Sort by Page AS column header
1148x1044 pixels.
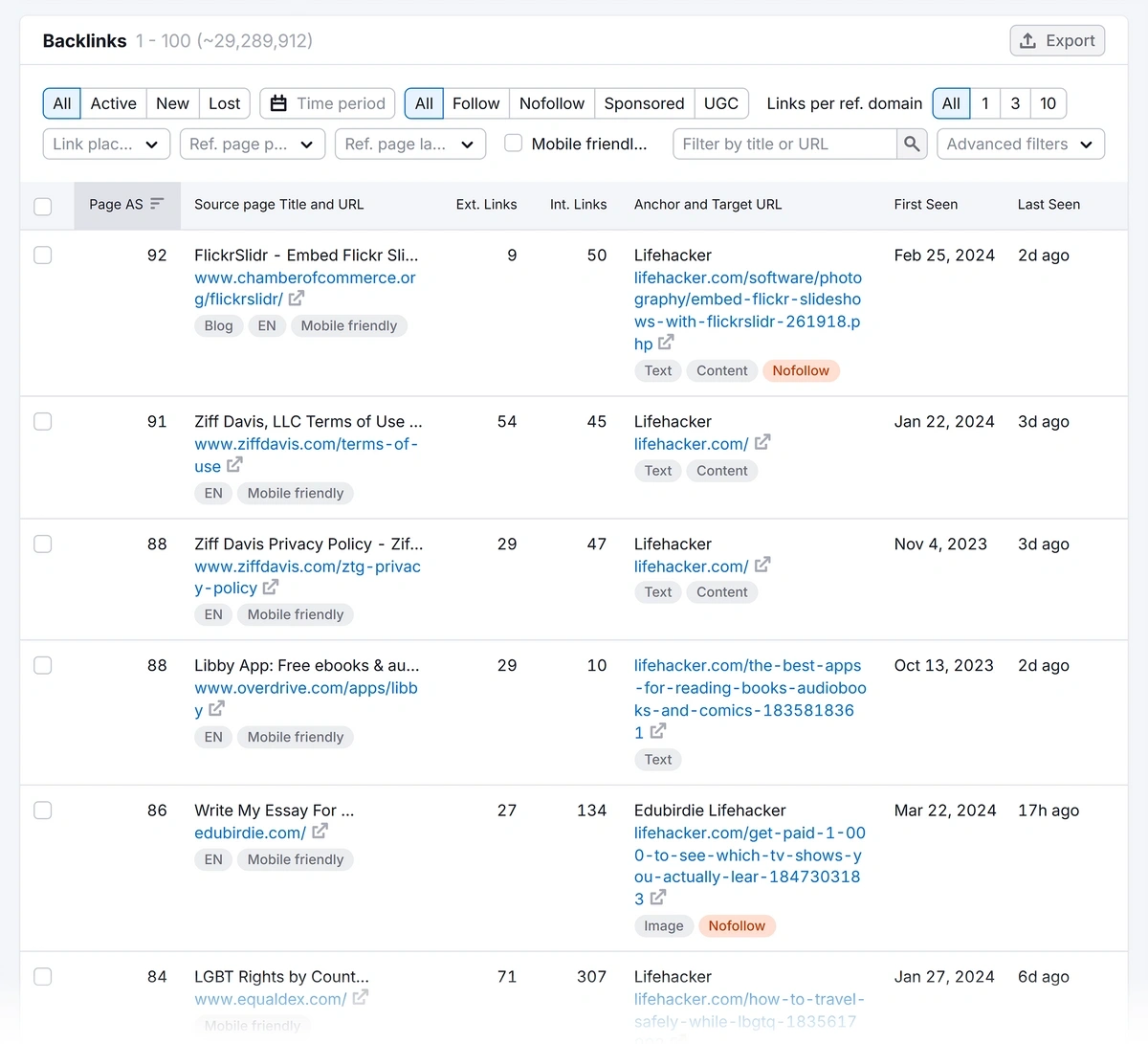tap(126, 204)
